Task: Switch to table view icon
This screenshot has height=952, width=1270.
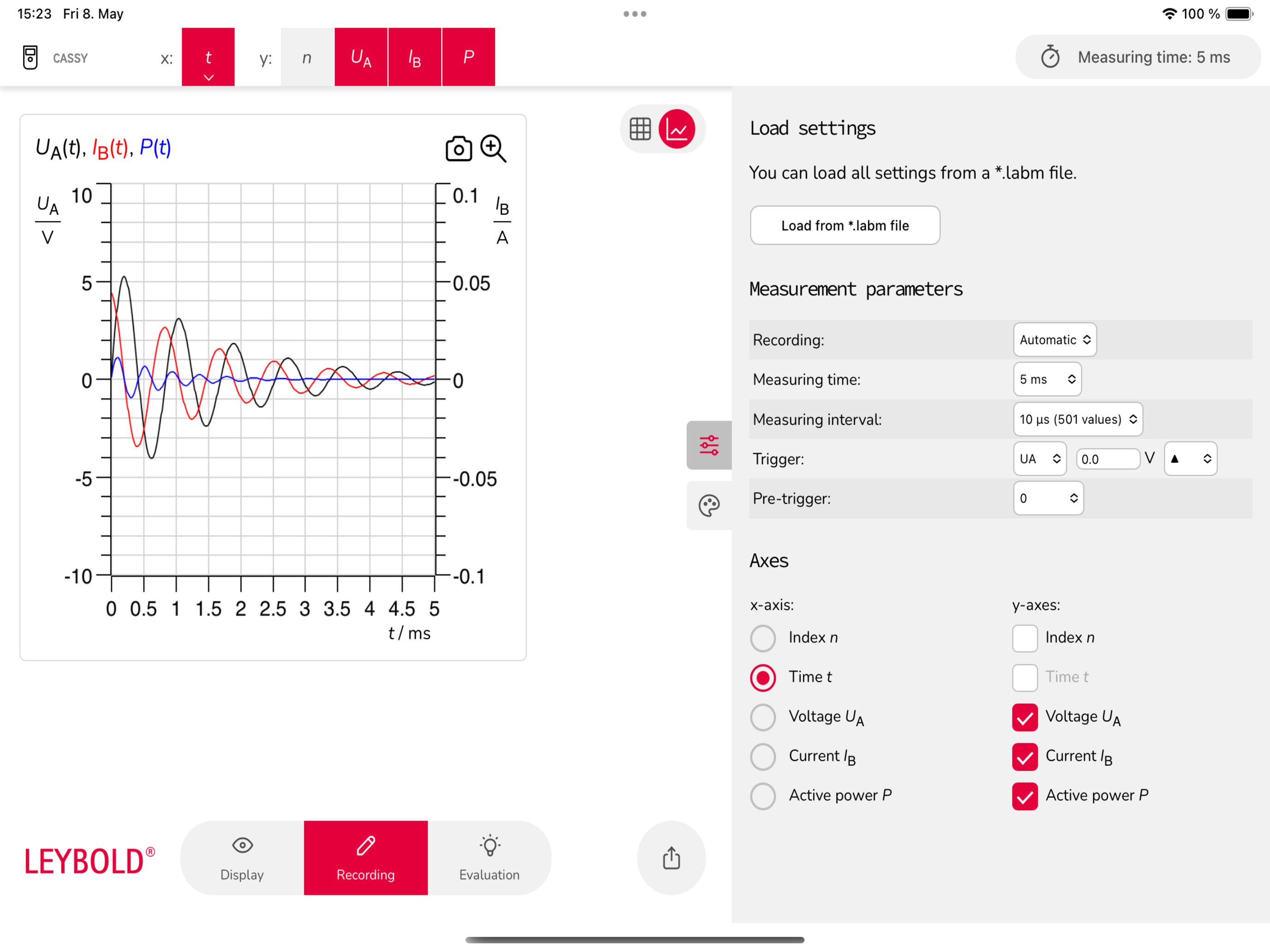Action: pyautogui.click(x=640, y=129)
